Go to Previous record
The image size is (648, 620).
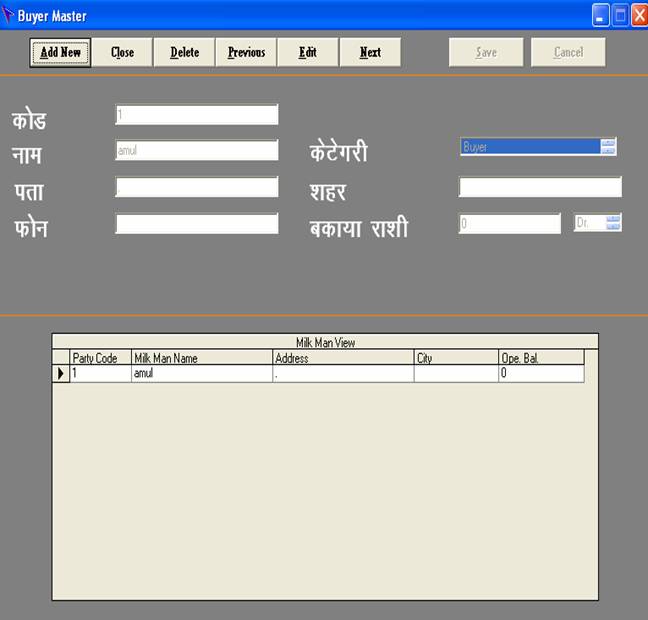[246, 53]
